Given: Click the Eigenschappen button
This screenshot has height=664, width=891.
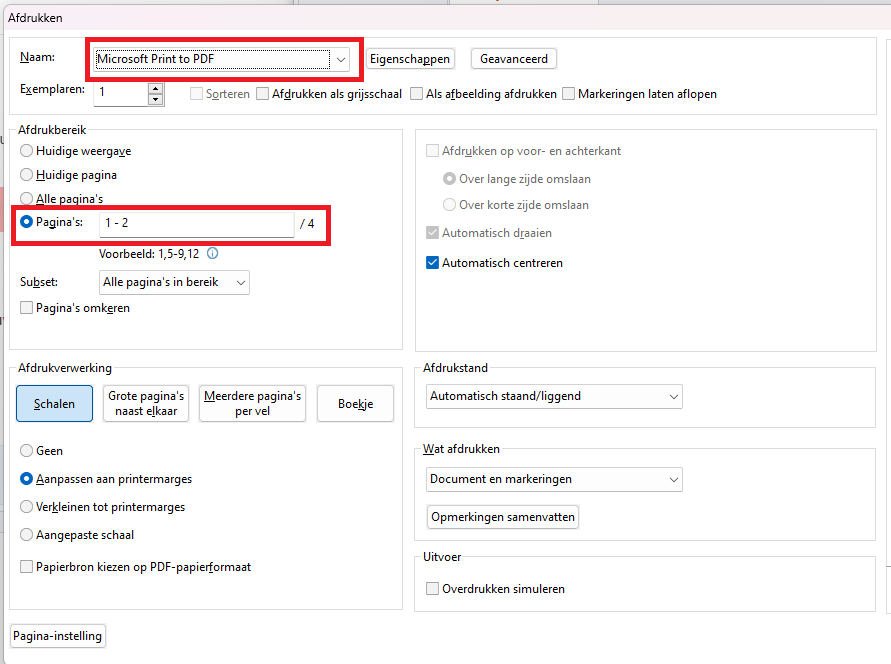Looking at the screenshot, I should [x=410, y=59].
